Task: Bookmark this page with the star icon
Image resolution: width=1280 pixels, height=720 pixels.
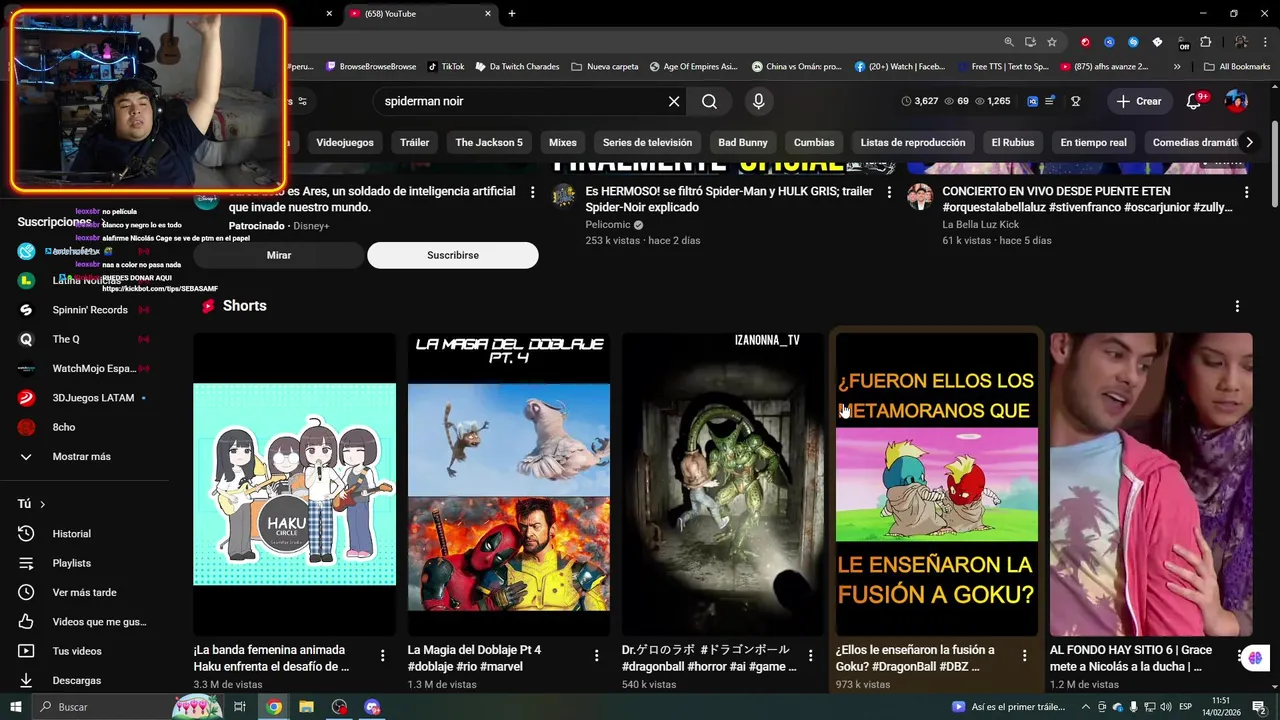Action: click(1052, 42)
